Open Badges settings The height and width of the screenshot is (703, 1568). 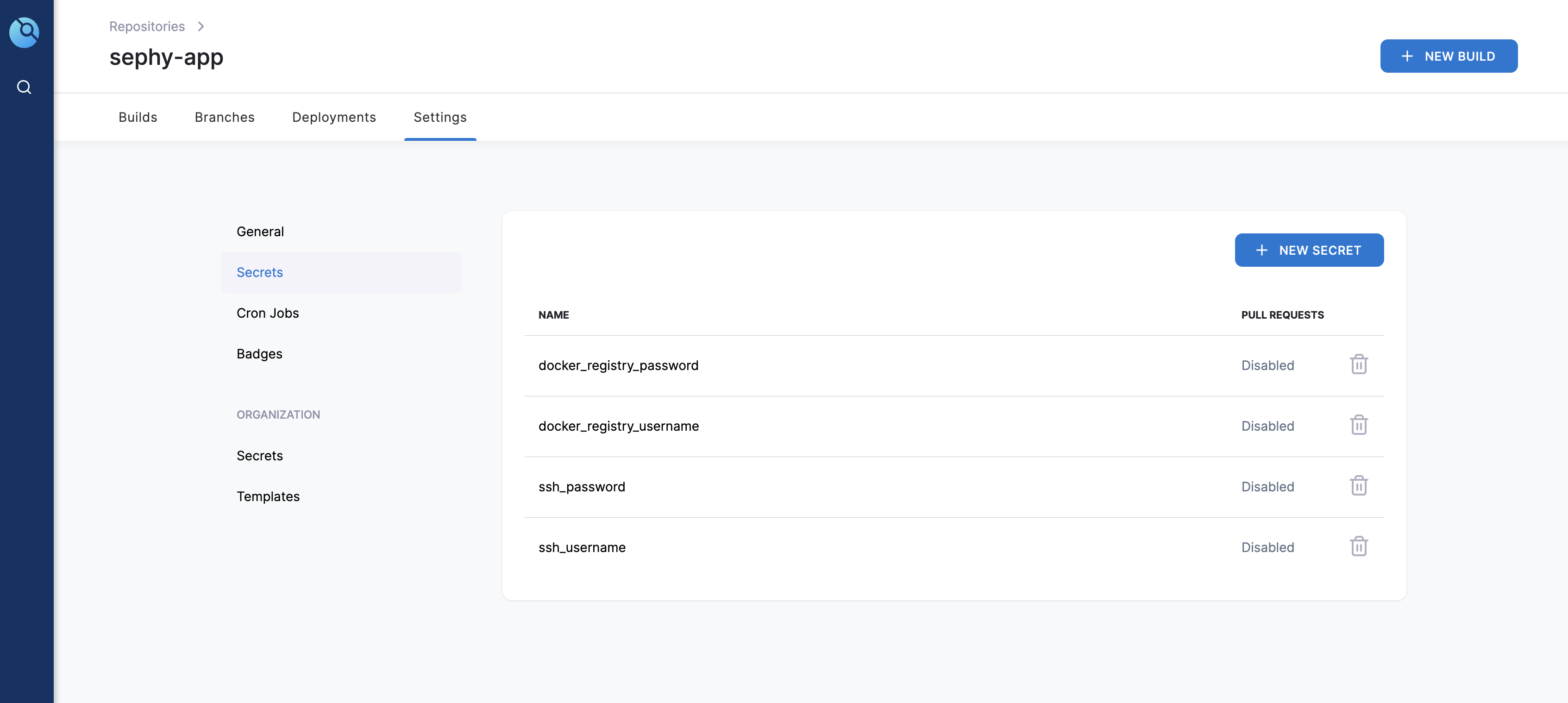point(341,354)
